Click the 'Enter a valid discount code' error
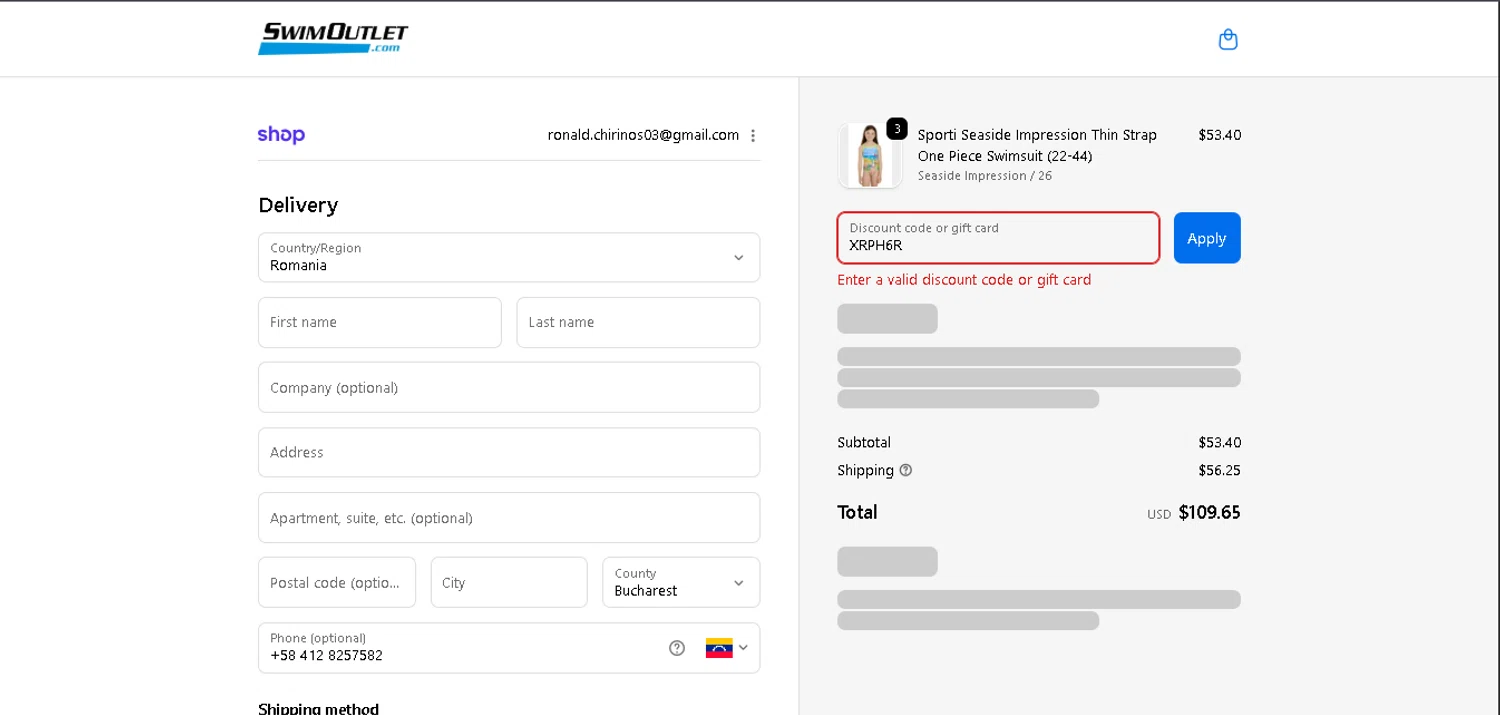Viewport: 1500px width, 715px height. coord(964,280)
